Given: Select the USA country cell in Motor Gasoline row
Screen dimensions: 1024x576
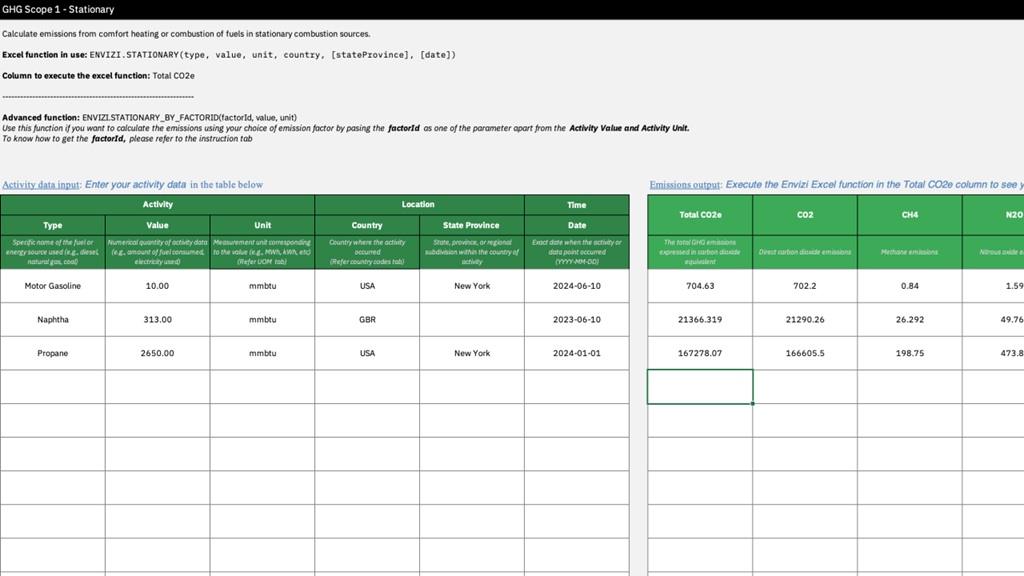Looking at the screenshot, I should pos(367,286).
